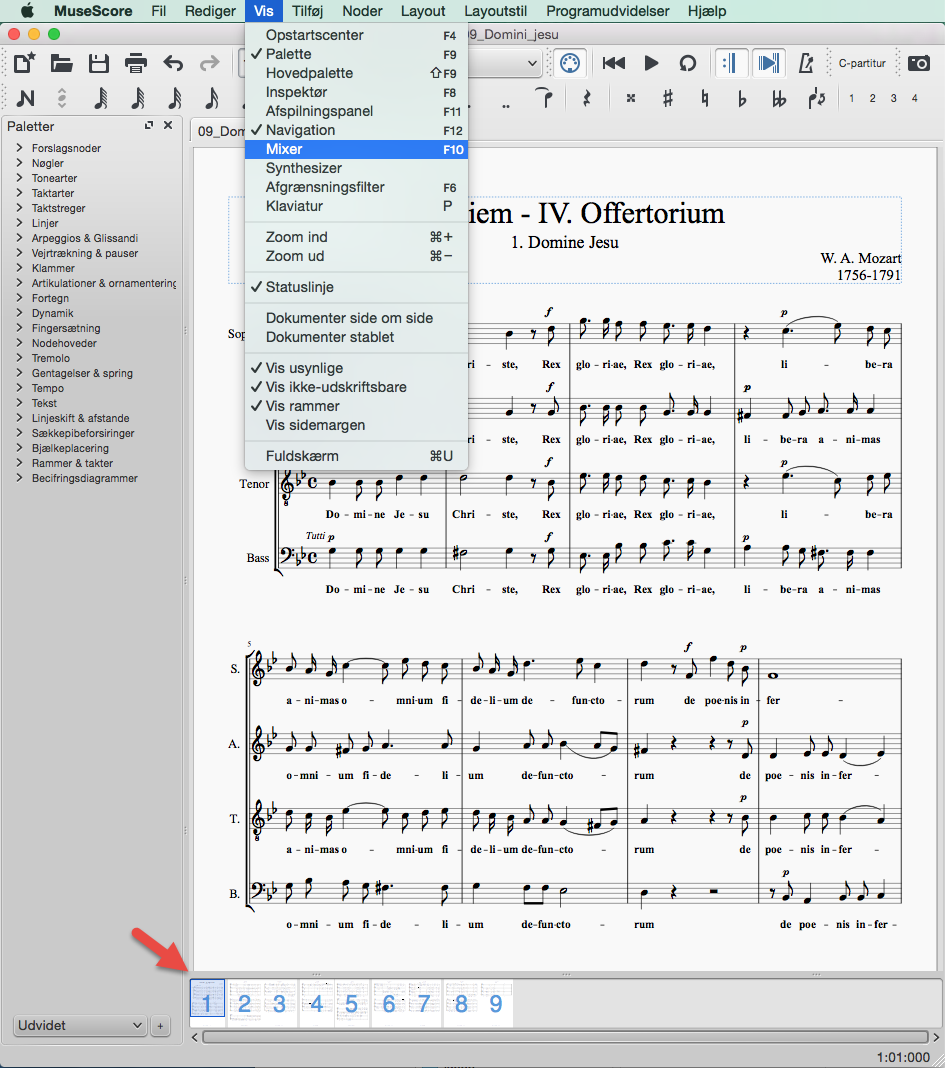945x1068 pixels.
Task: Expand Taktarter palette
Action: 19,193
